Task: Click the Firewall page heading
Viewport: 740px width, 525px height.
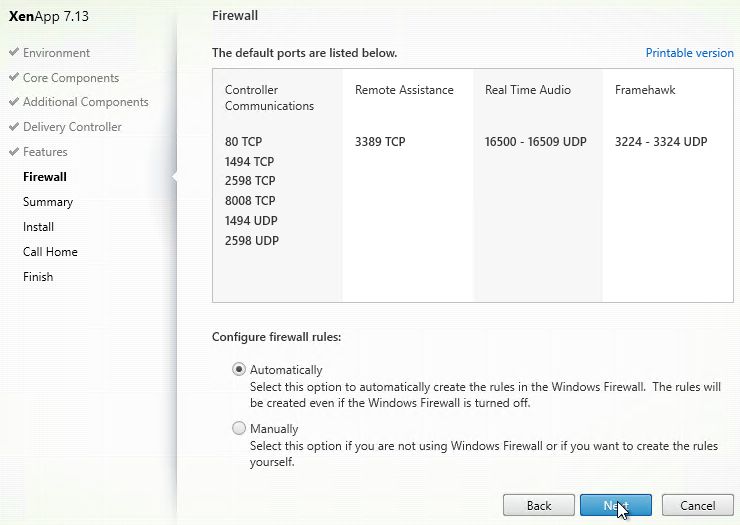Action: [235, 16]
